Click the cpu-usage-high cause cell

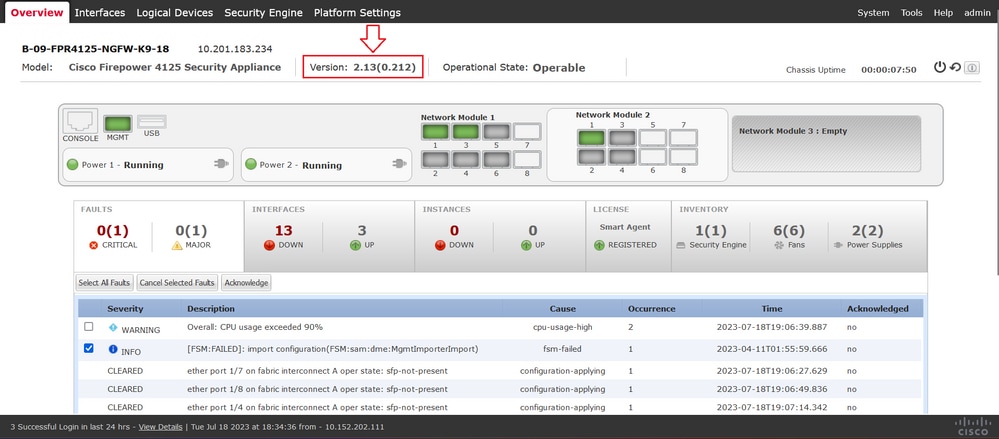563,327
